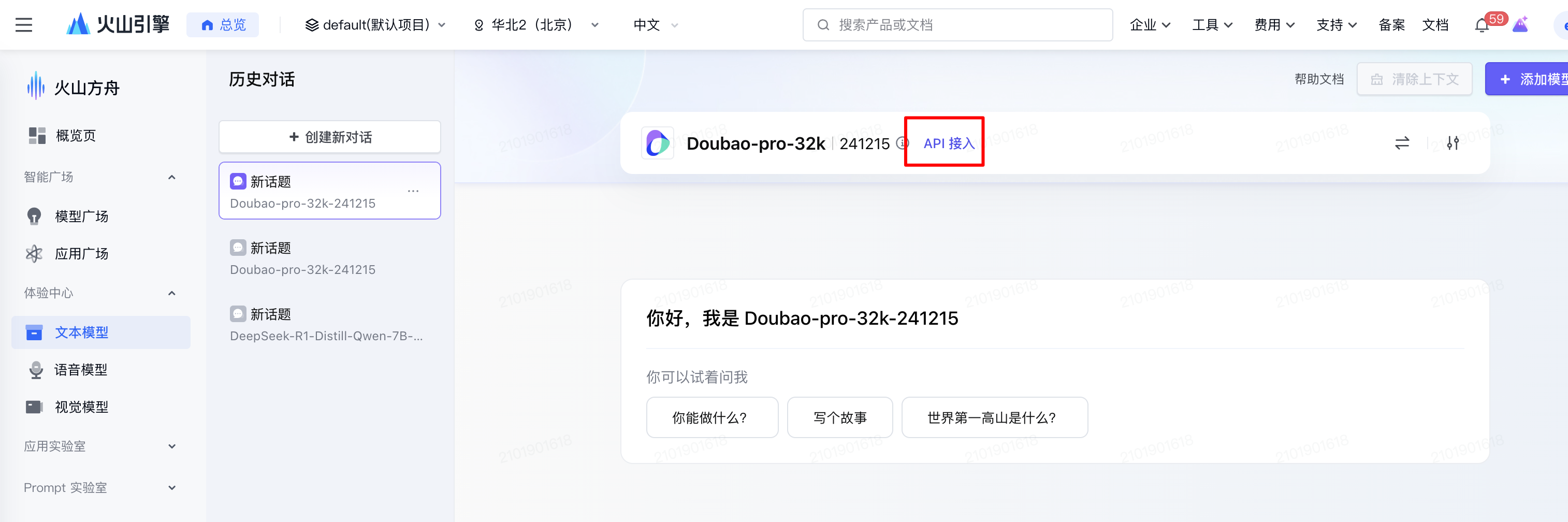
Task: Click the 模型广场 lightbulb icon
Action: point(34,216)
